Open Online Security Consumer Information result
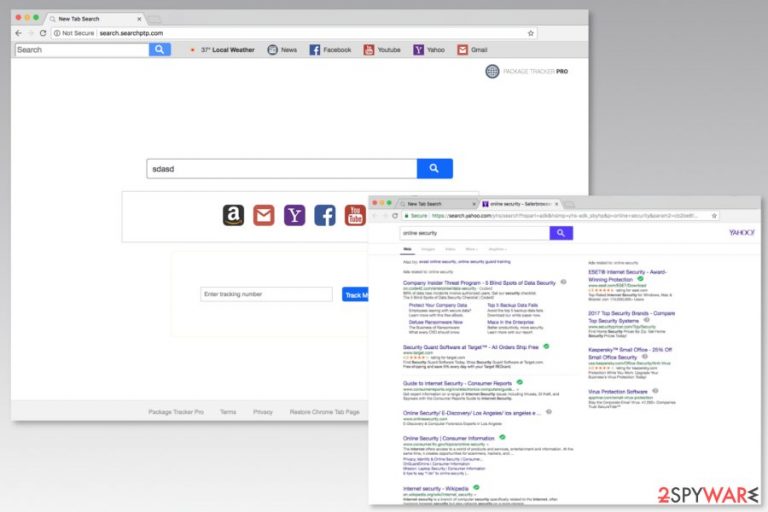This screenshot has height=512, width=768. coord(449,438)
